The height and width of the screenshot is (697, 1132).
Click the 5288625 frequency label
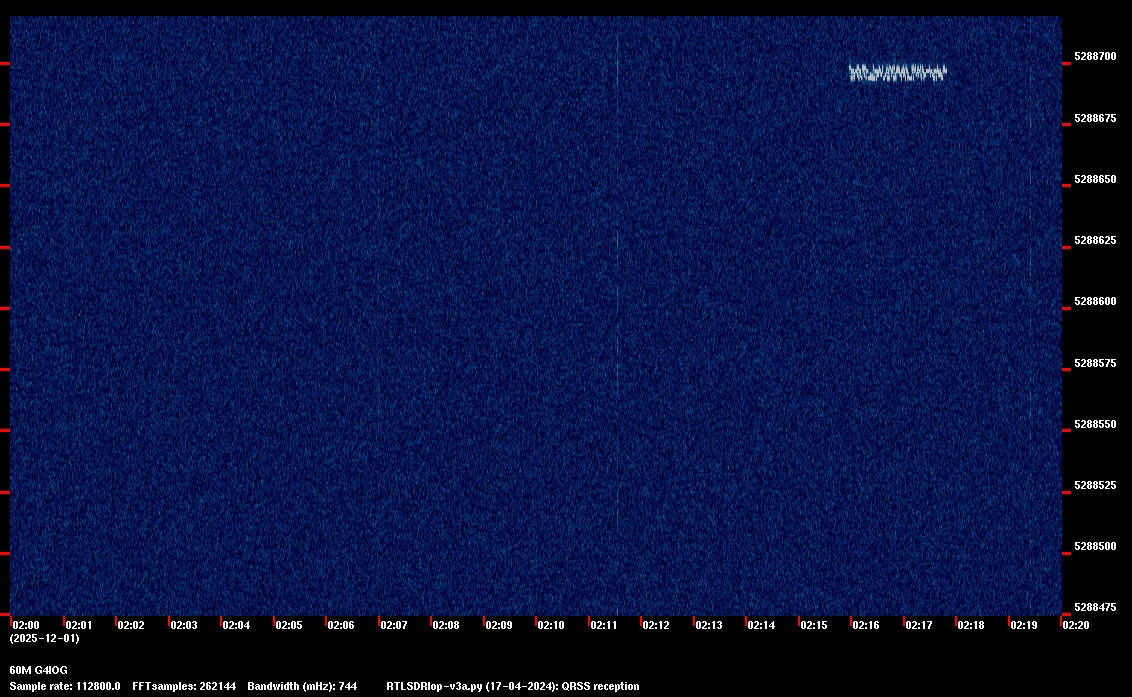[1094, 240]
